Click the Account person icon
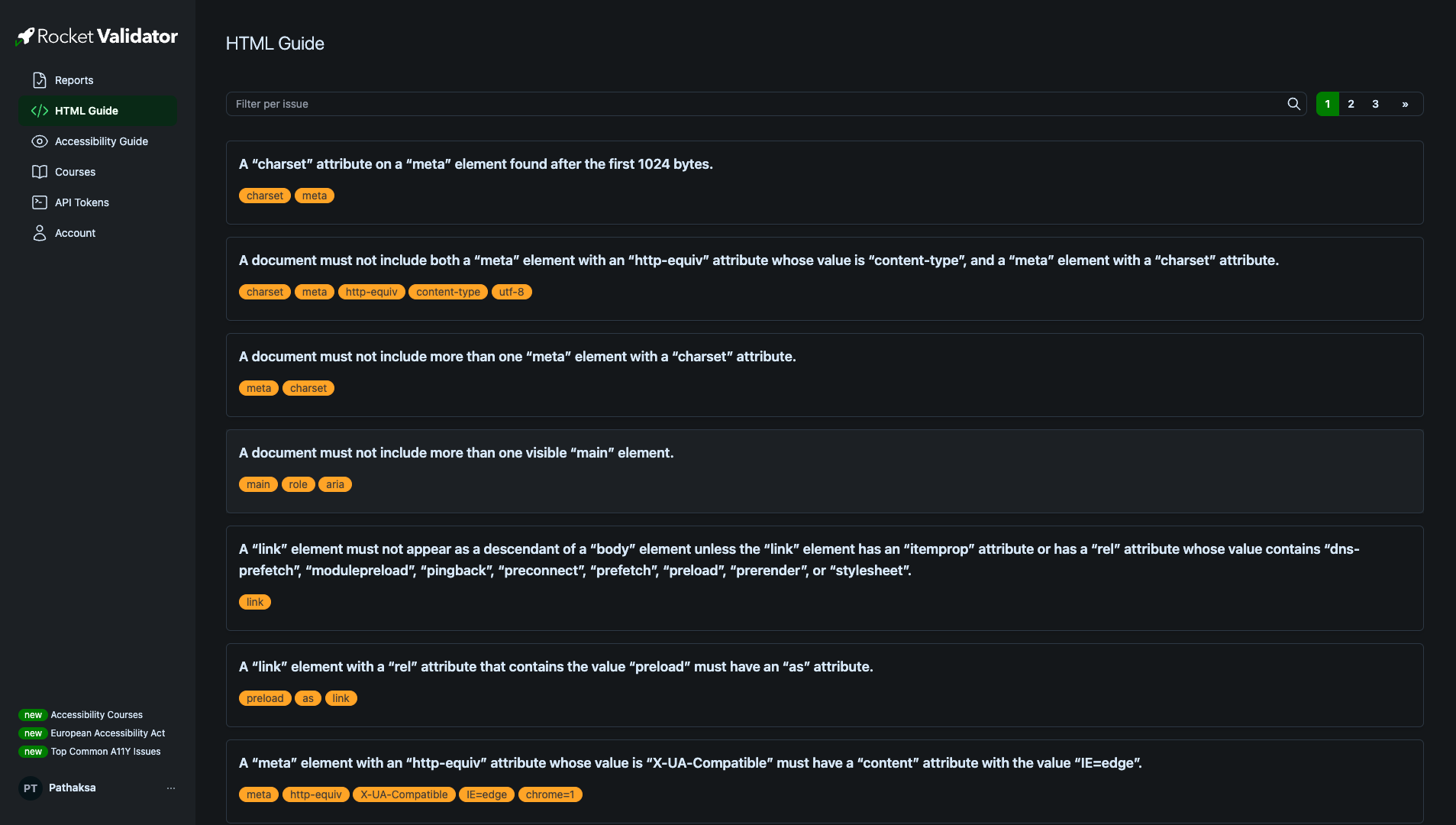 40,233
